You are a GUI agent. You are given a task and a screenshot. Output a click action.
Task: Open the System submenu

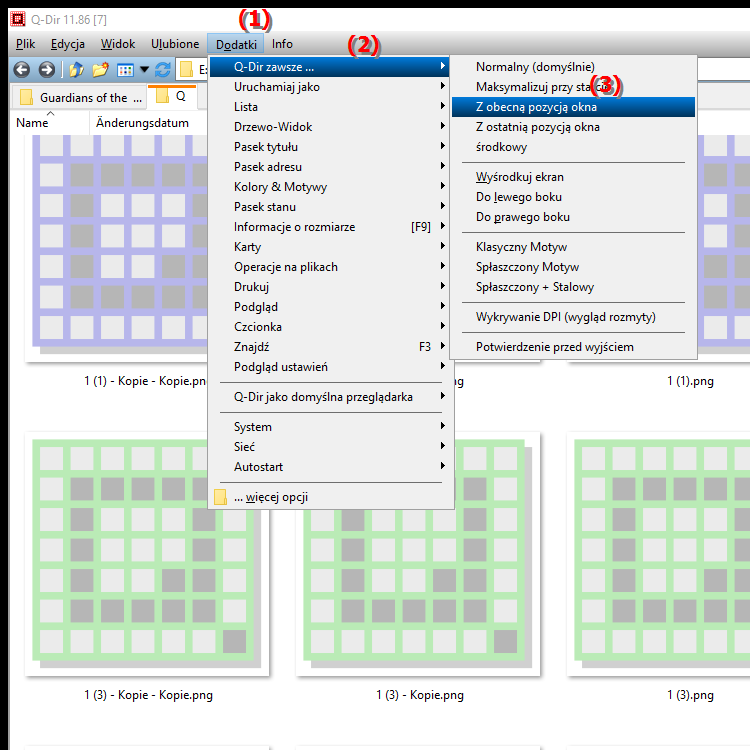(x=330, y=427)
